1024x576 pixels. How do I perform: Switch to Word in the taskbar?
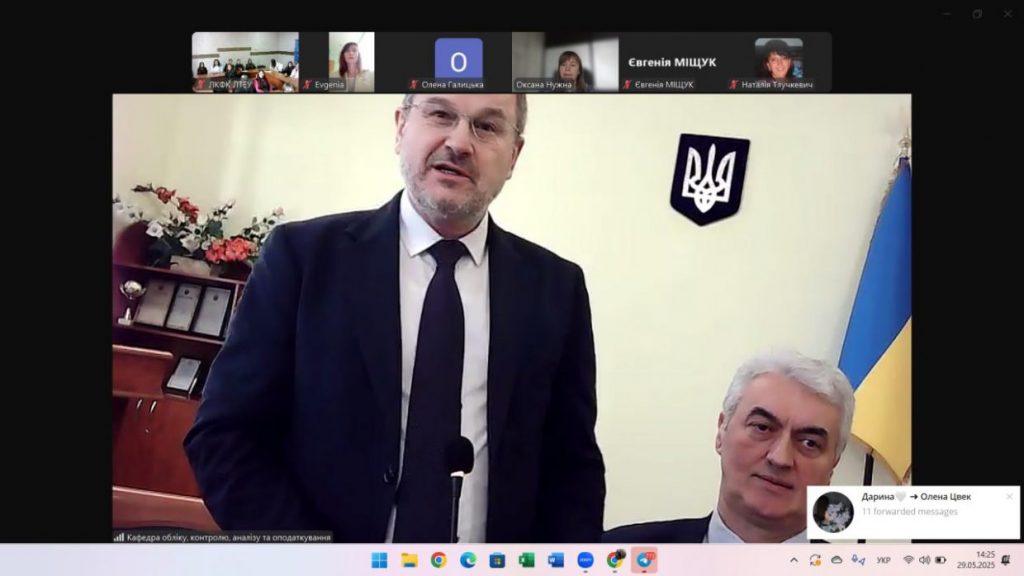coord(556,560)
